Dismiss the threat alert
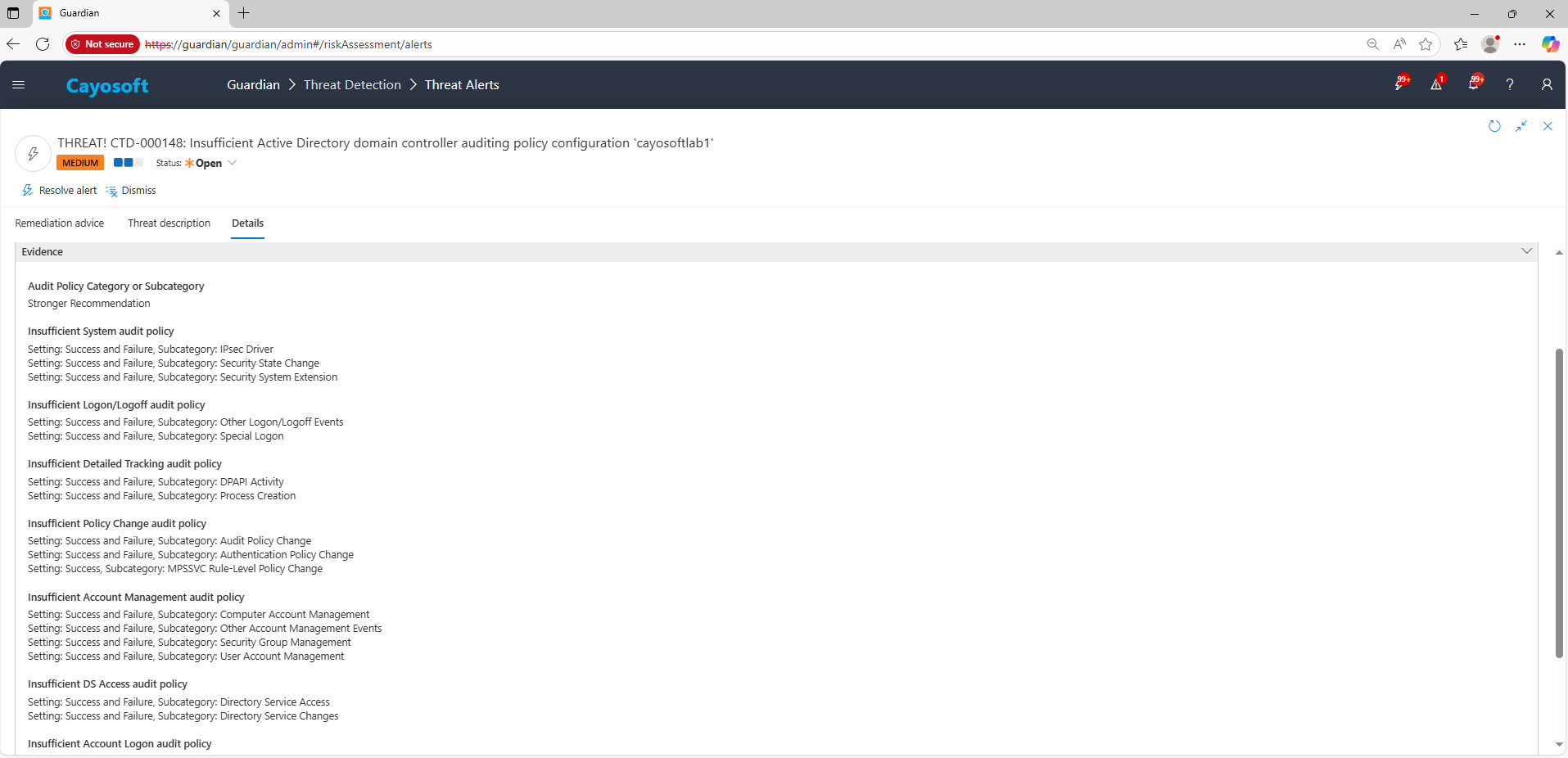 click(x=131, y=191)
